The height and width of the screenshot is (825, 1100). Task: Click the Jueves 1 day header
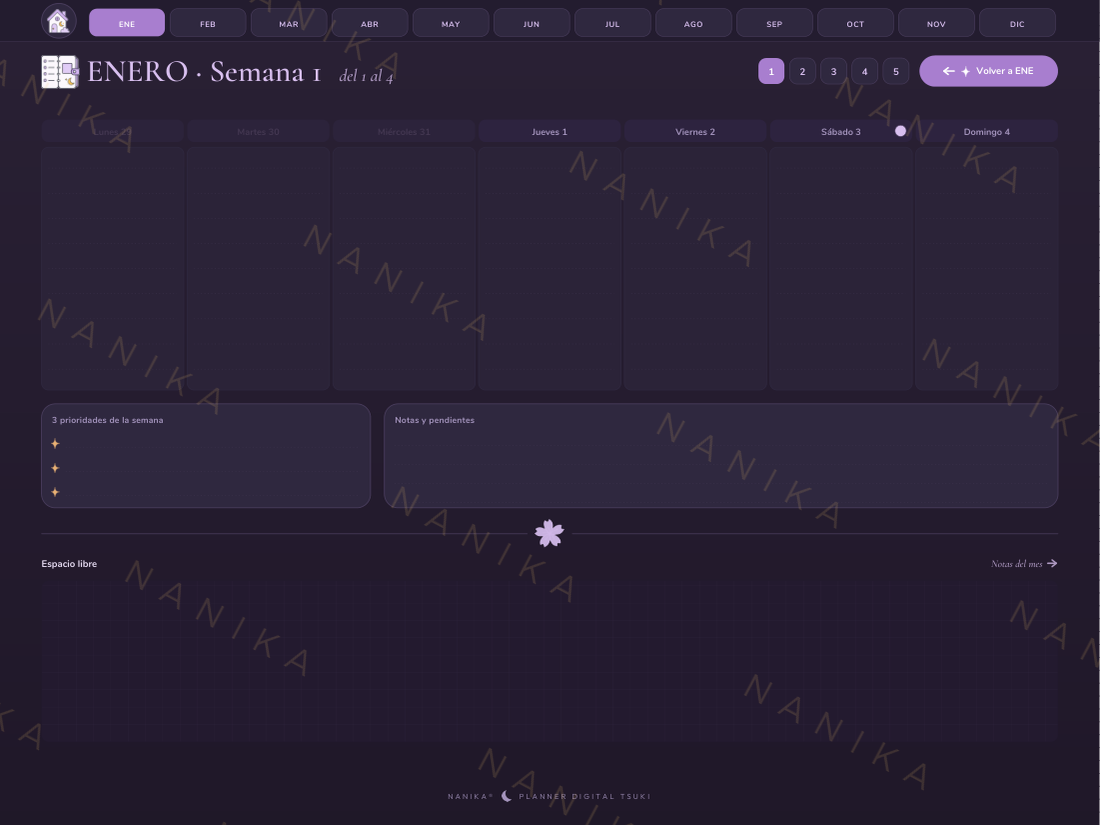(x=549, y=131)
